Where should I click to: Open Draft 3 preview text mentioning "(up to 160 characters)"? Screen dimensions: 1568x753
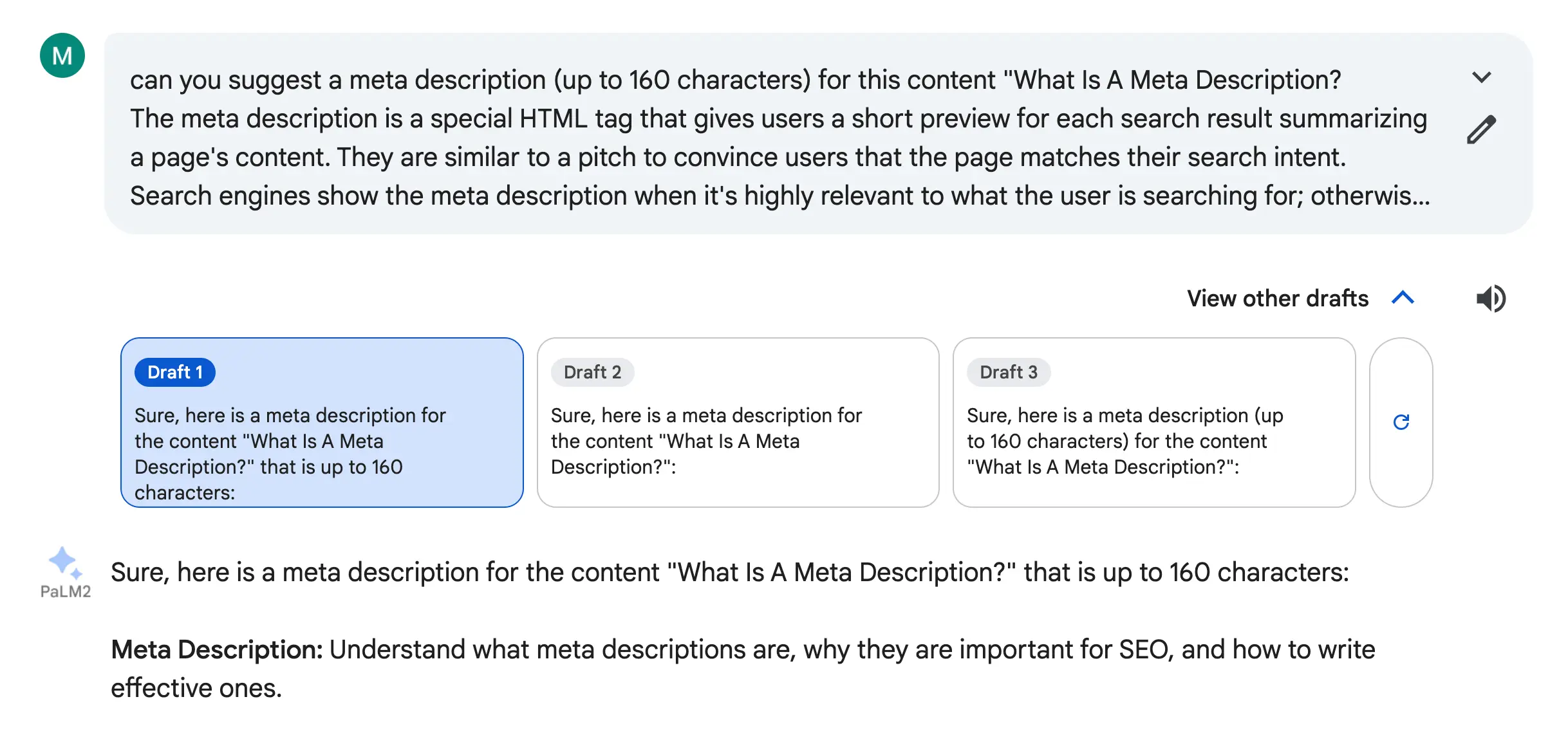[1125, 441]
